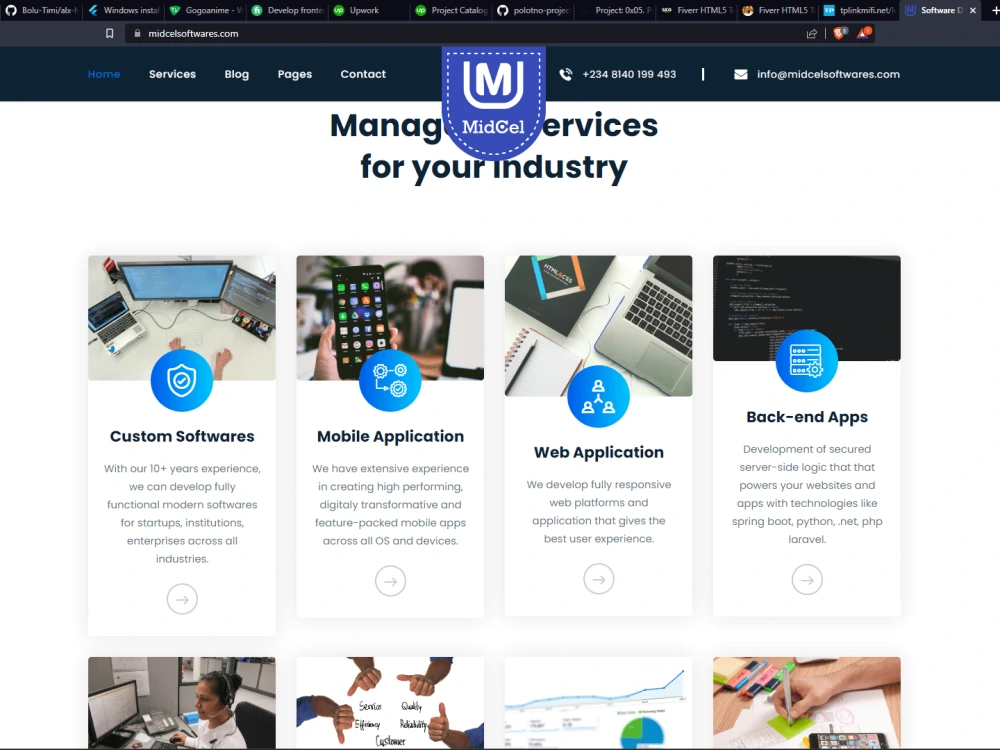Go to Home menu item
Image resolution: width=1000 pixels, height=750 pixels.
coord(104,74)
